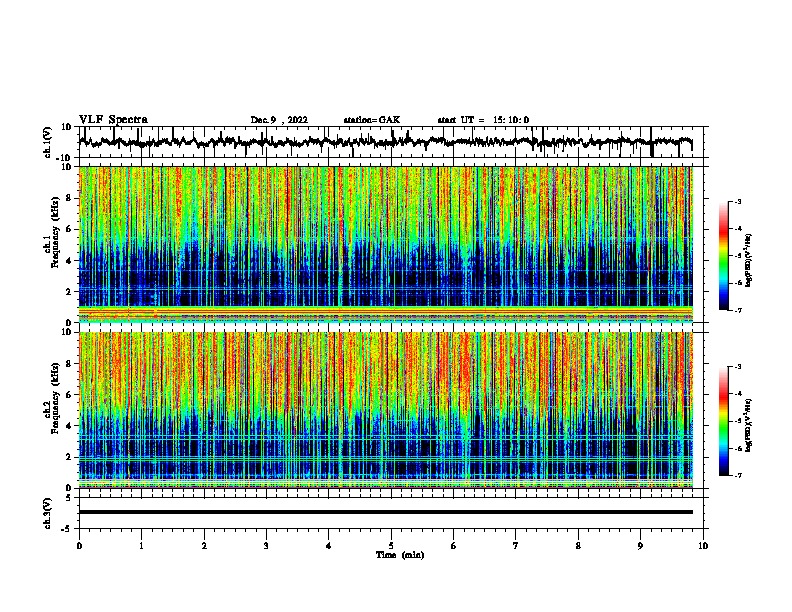Click the "-3" label on ch.2 color bar
Image resolution: width=792 pixels, height=612 pixels.
coord(737,367)
